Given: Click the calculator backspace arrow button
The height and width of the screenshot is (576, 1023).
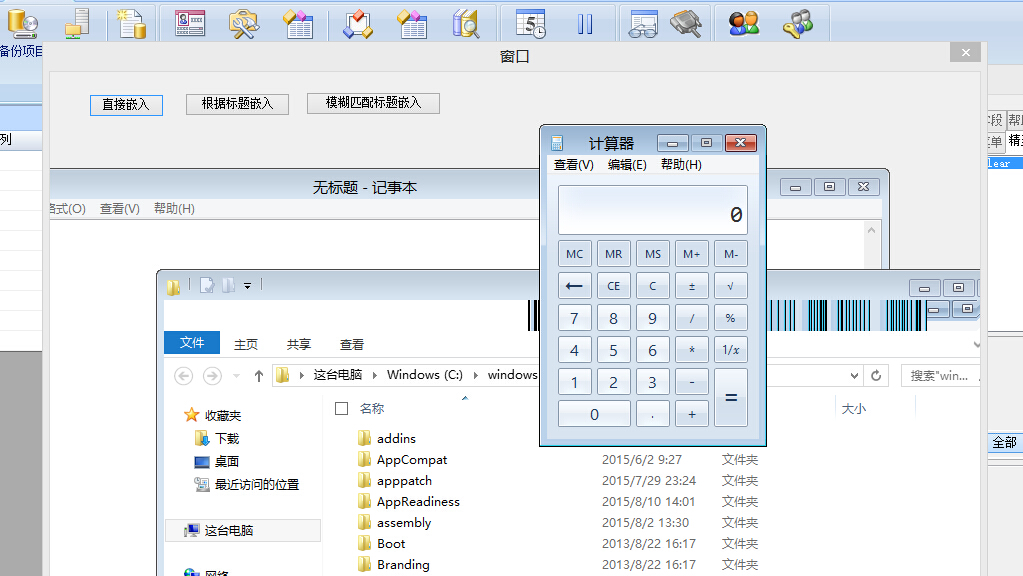Looking at the screenshot, I should click(575, 286).
